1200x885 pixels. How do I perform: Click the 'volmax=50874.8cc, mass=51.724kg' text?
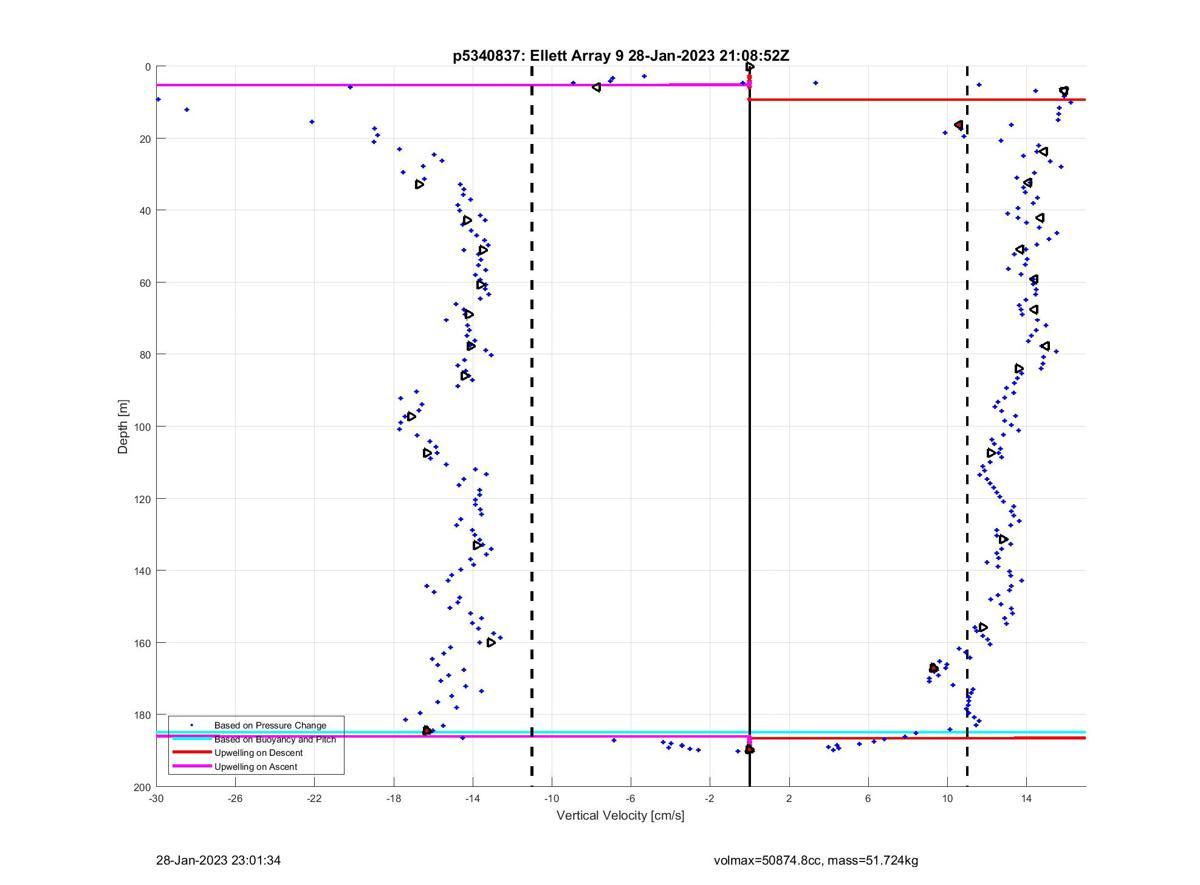[816, 860]
